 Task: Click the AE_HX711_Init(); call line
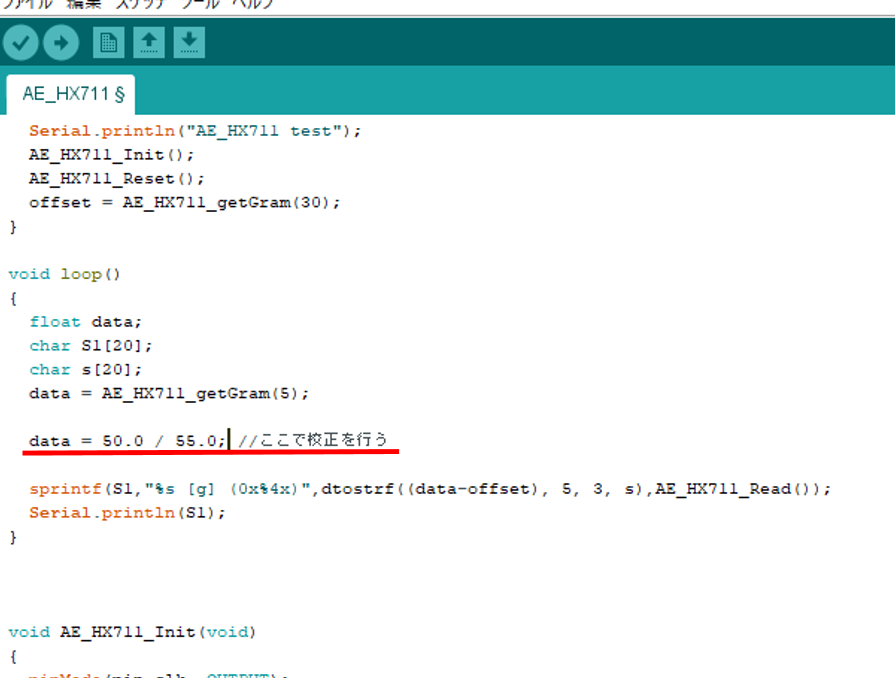112,155
